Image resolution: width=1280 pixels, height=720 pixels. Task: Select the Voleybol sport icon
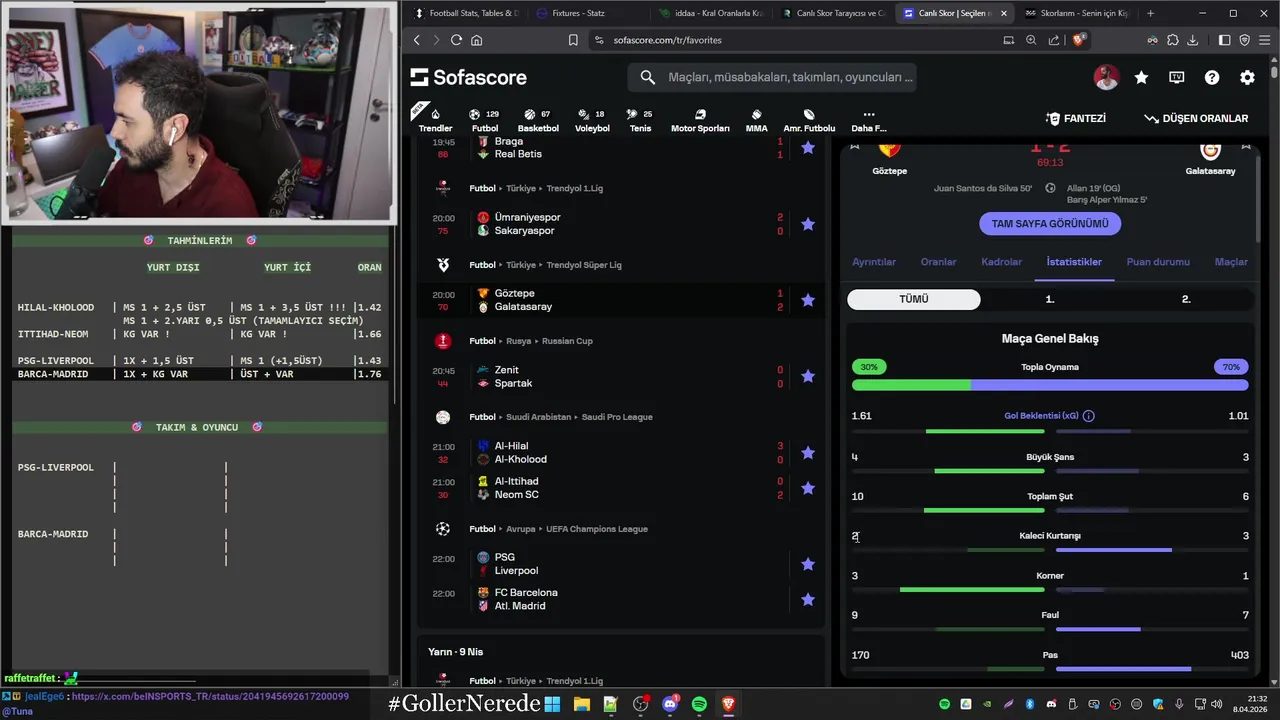click(592, 120)
